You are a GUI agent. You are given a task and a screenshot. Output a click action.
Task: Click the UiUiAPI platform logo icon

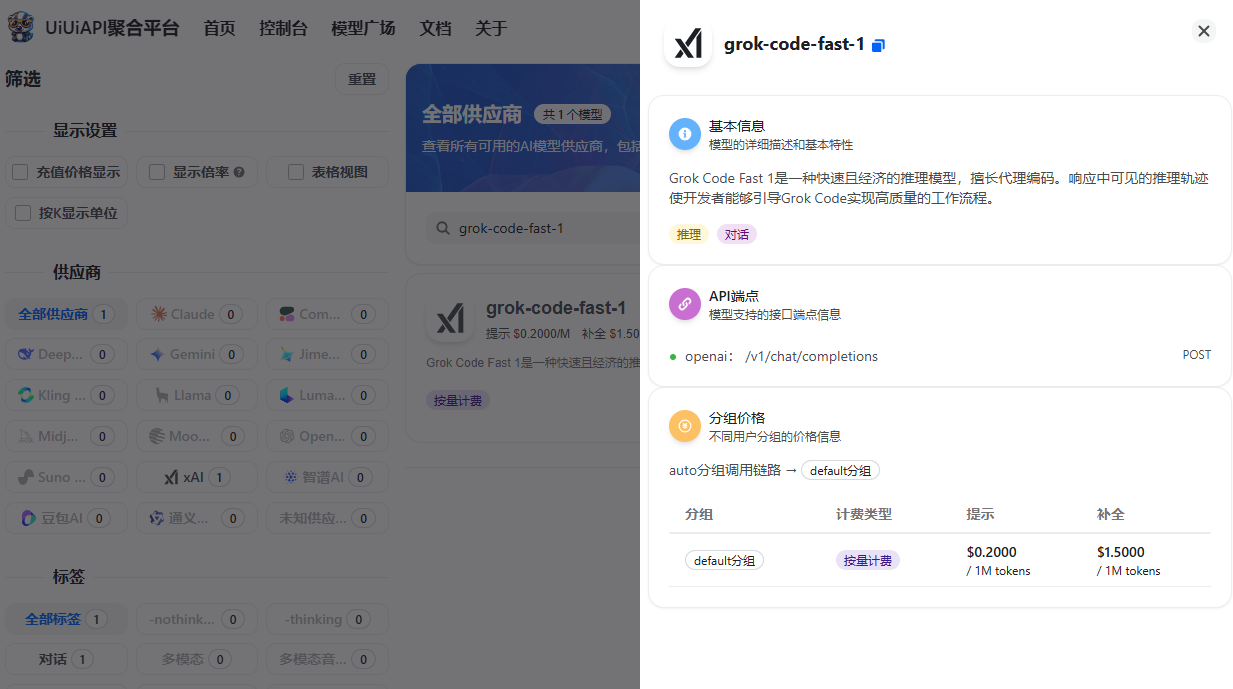22,27
